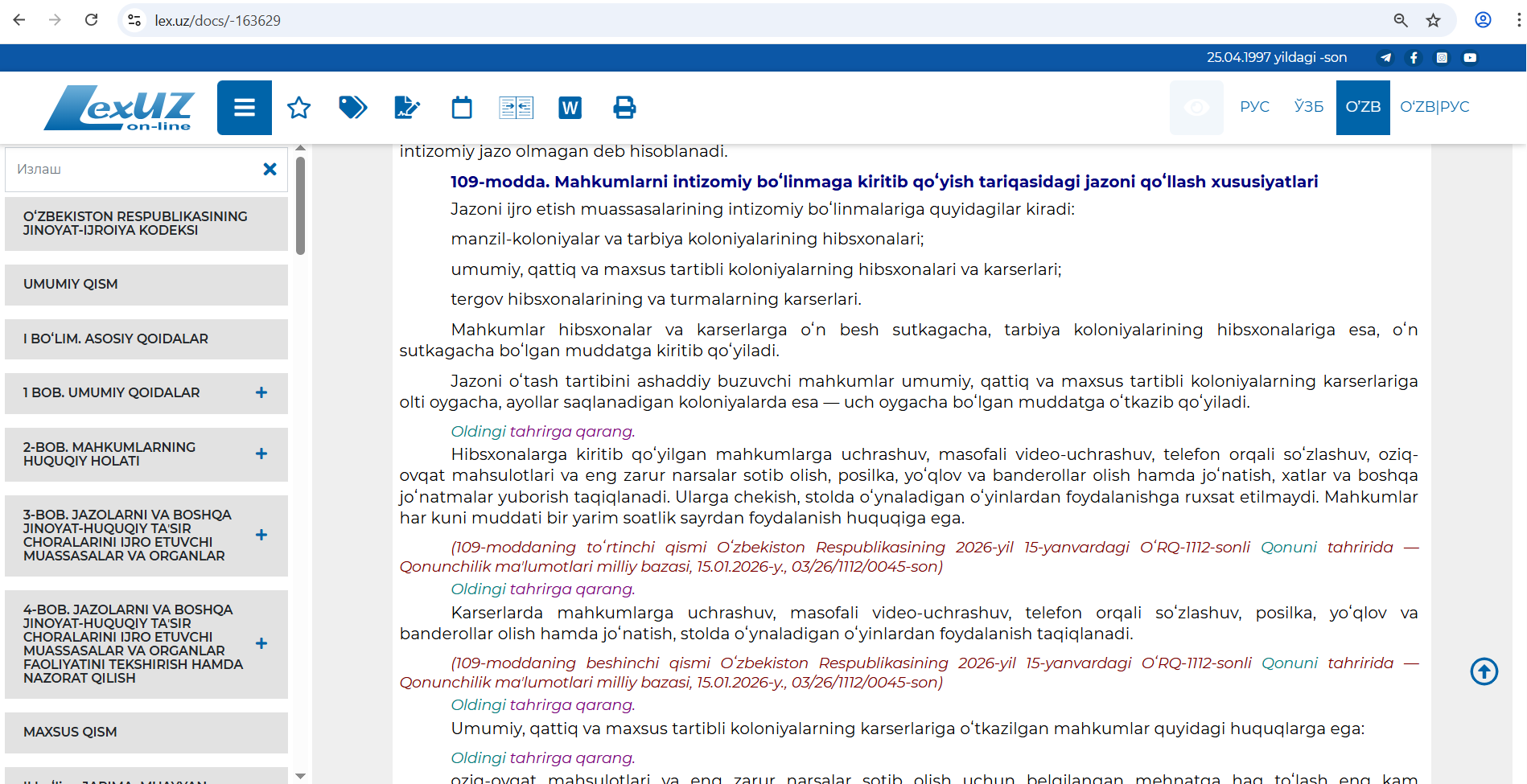Click the calendar icon in toolbar
1527x784 pixels.
coord(462,108)
